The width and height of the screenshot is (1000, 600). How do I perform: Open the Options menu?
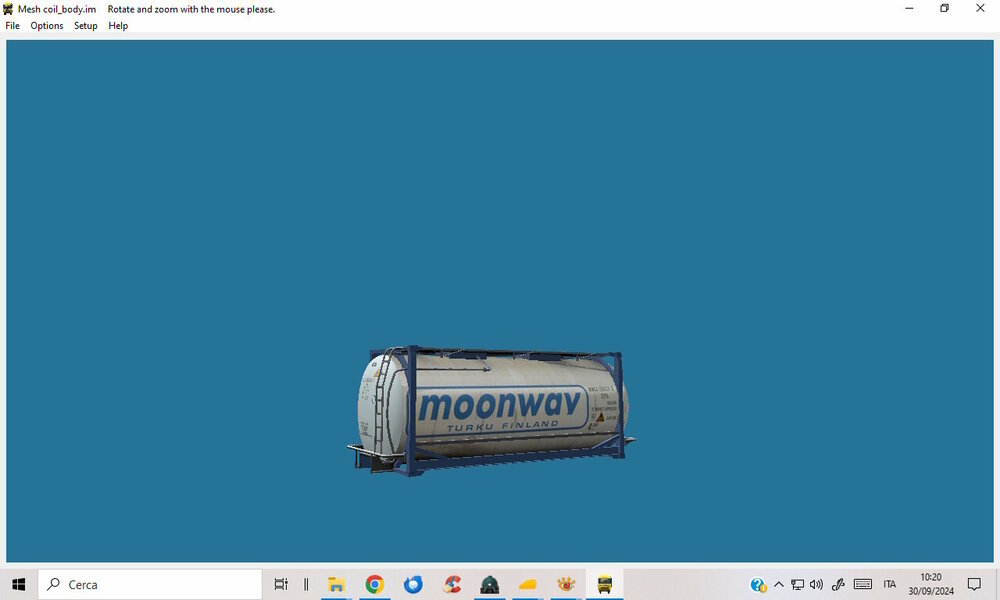click(47, 26)
